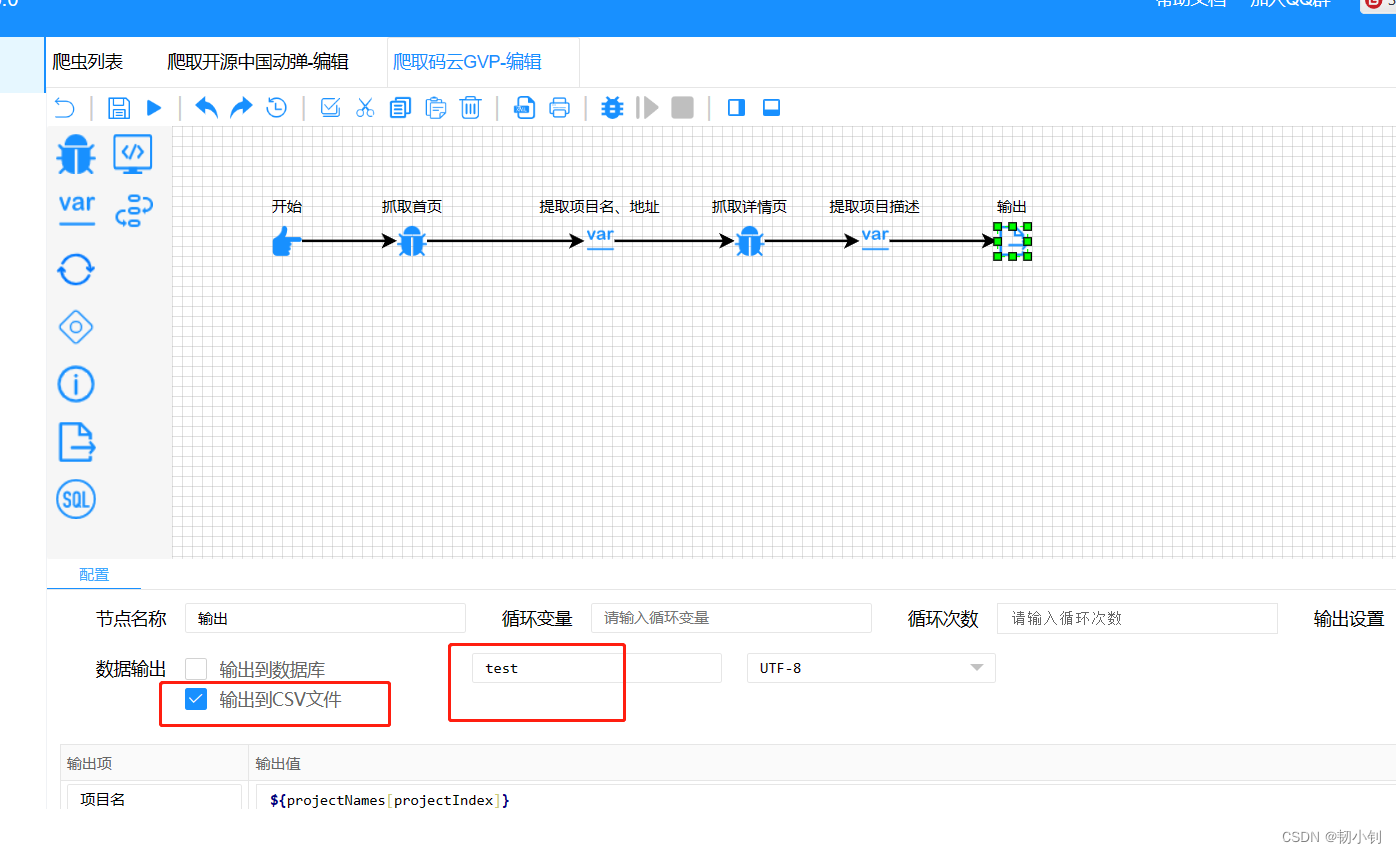Edit the 项目名 output item field

(154, 798)
